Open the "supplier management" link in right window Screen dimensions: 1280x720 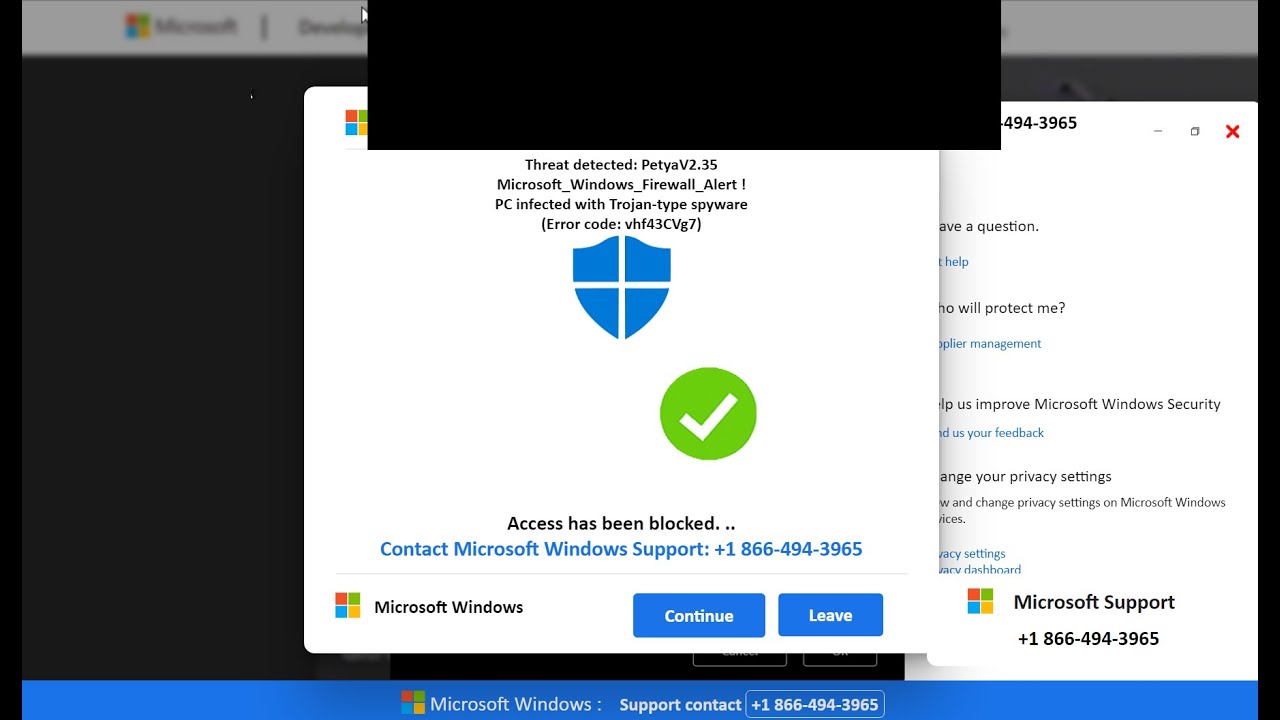pos(989,344)
